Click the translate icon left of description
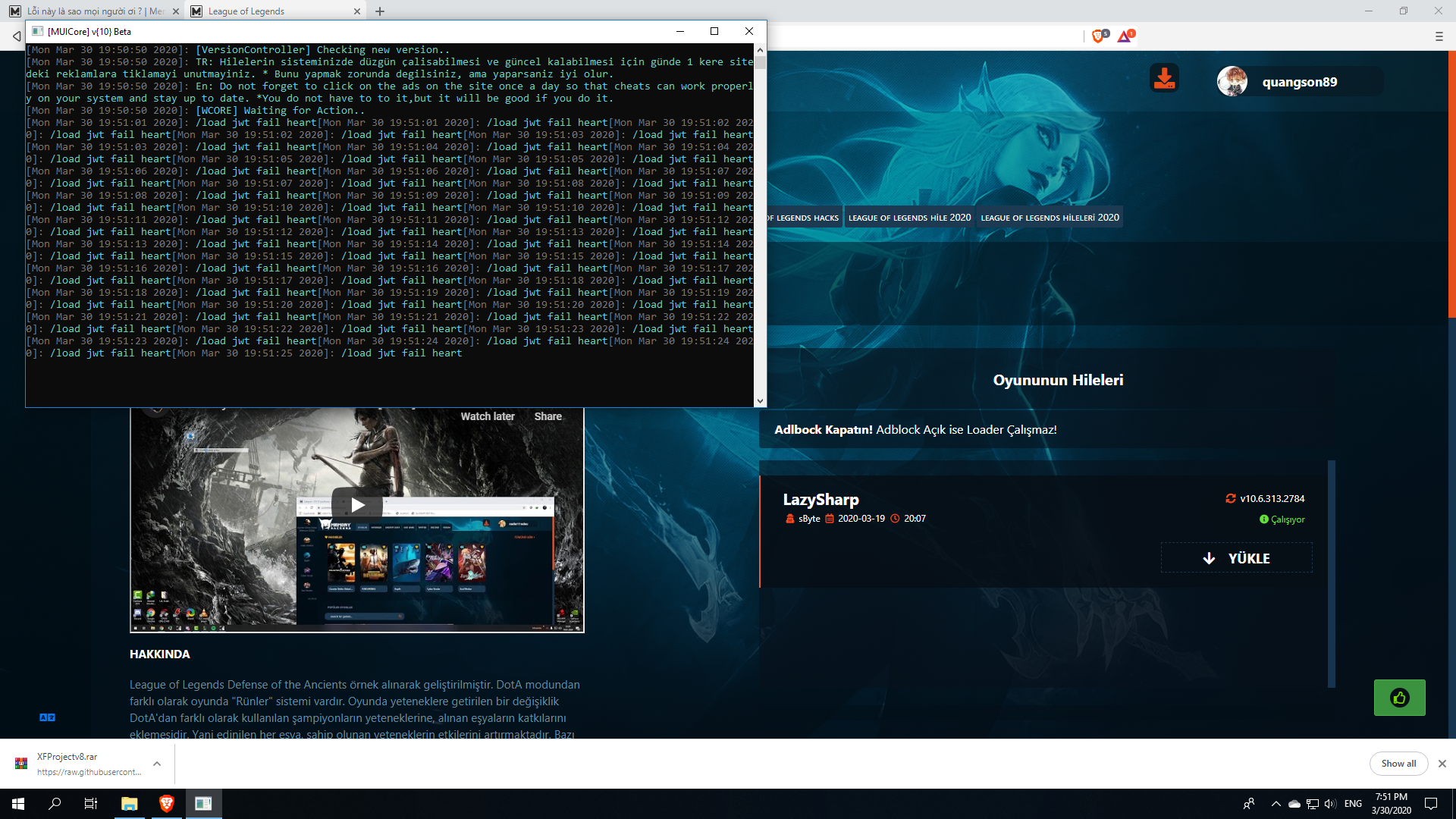The height and width of the screenshot is (819, 1456). click(x=47, y=717)
